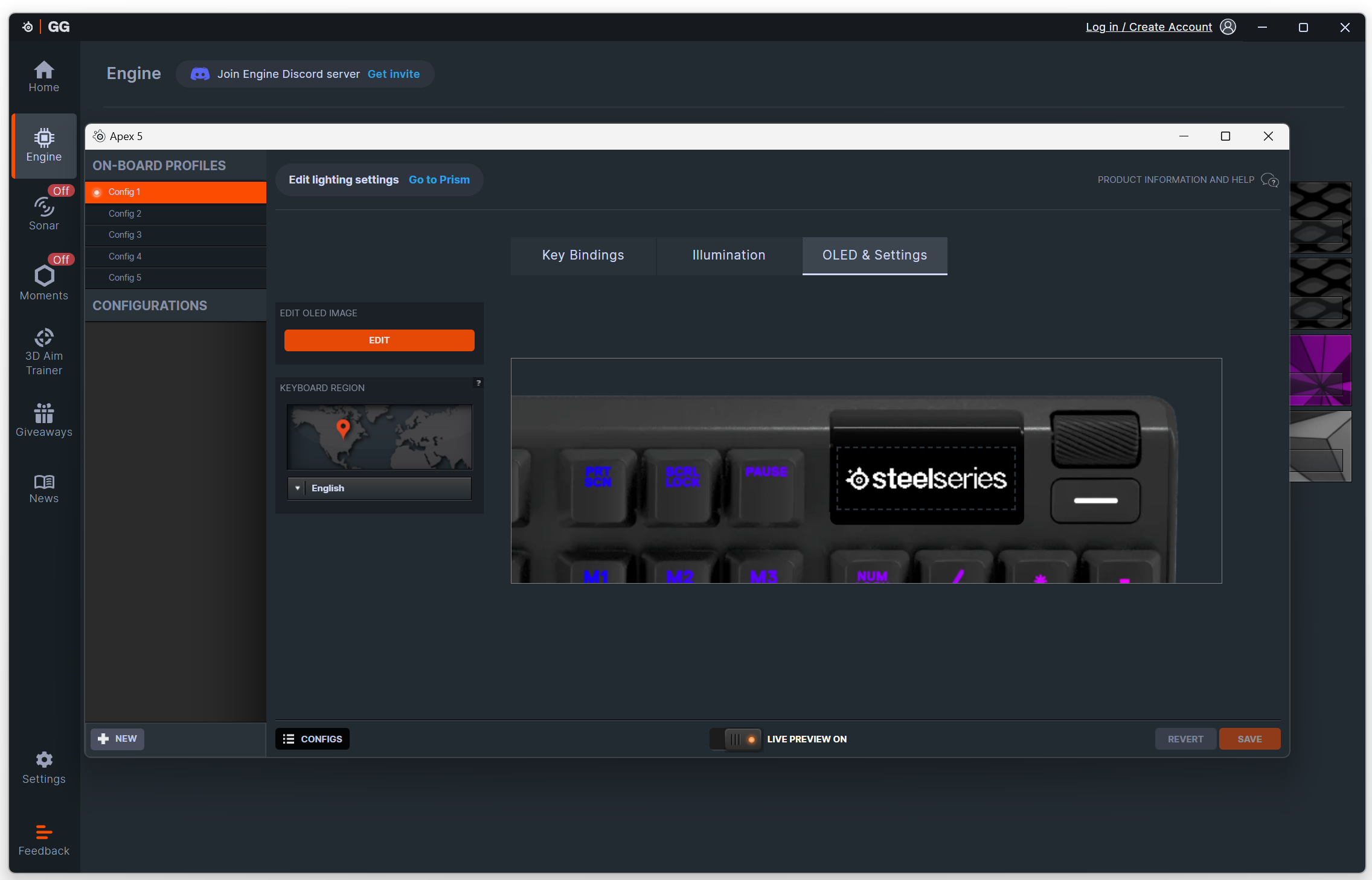Viewport: 1372px width, 880px height.
Task: Click the user account avatar icon
Action: pyautogui.click(x=1228, y=27)
